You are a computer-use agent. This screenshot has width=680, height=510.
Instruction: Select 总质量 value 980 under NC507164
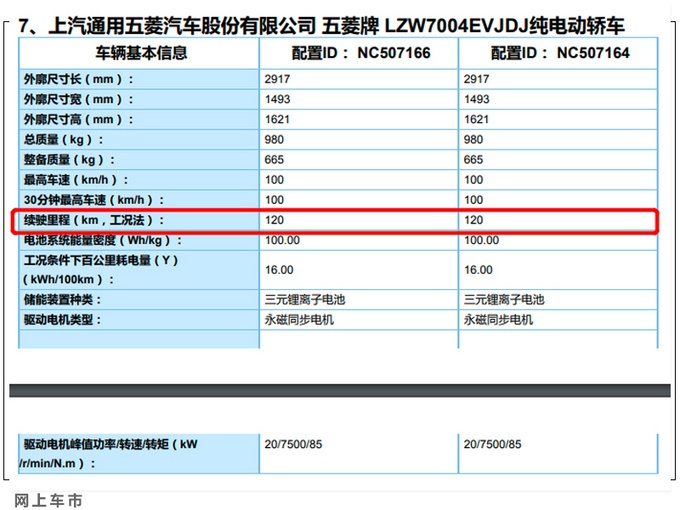tap(473, 140)
